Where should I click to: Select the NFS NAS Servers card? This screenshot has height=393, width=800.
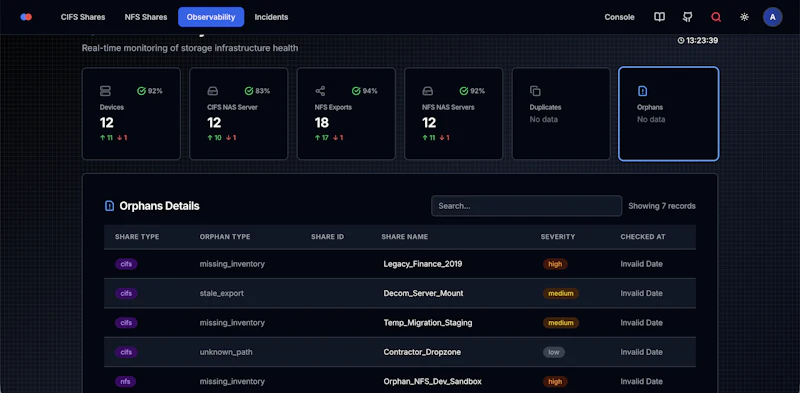coord(454,114)
